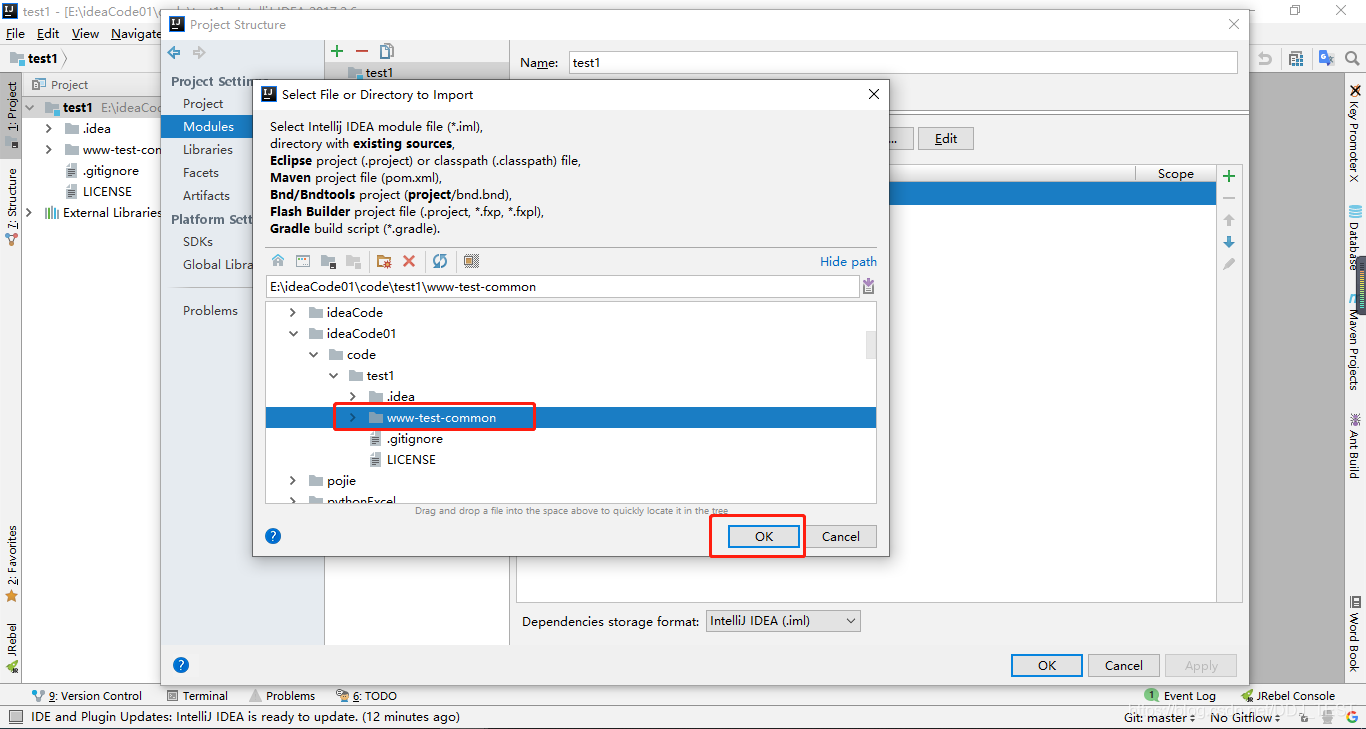Click the path field with E:\ideaCode01 path

coord(563,286)
